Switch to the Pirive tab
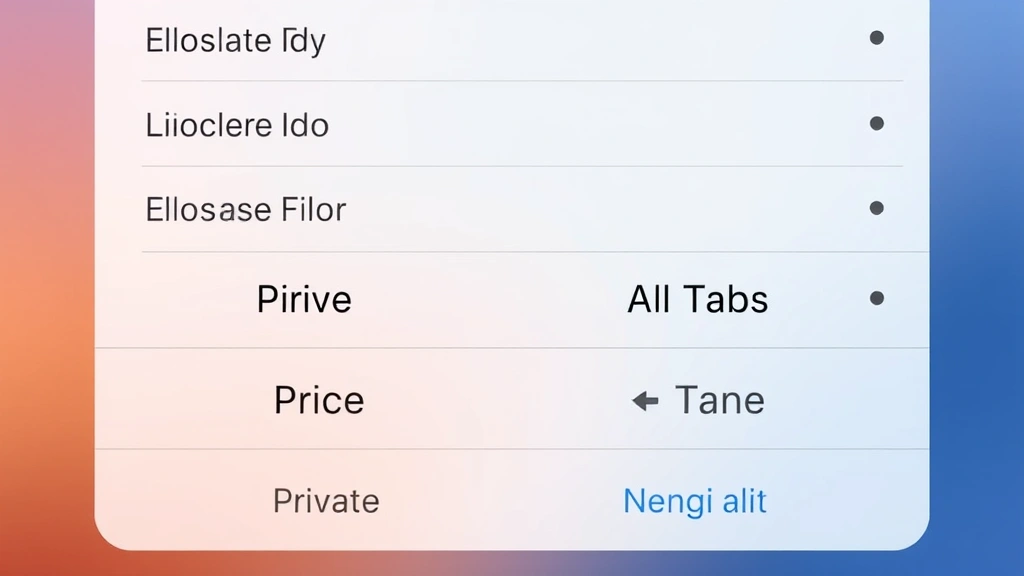Image resolution: width=1024 pixels, height=576 pixels. 304,299
